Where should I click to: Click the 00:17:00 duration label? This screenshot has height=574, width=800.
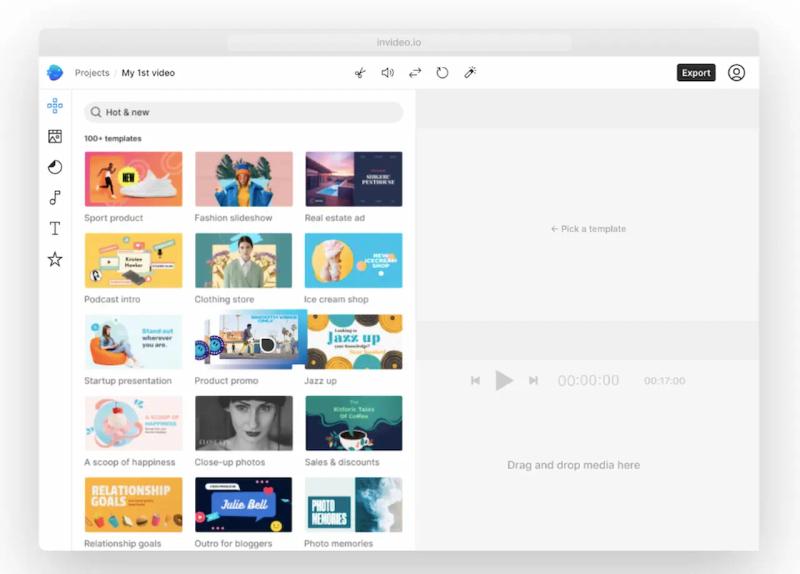pyautogui.click(x=664, y=381)
